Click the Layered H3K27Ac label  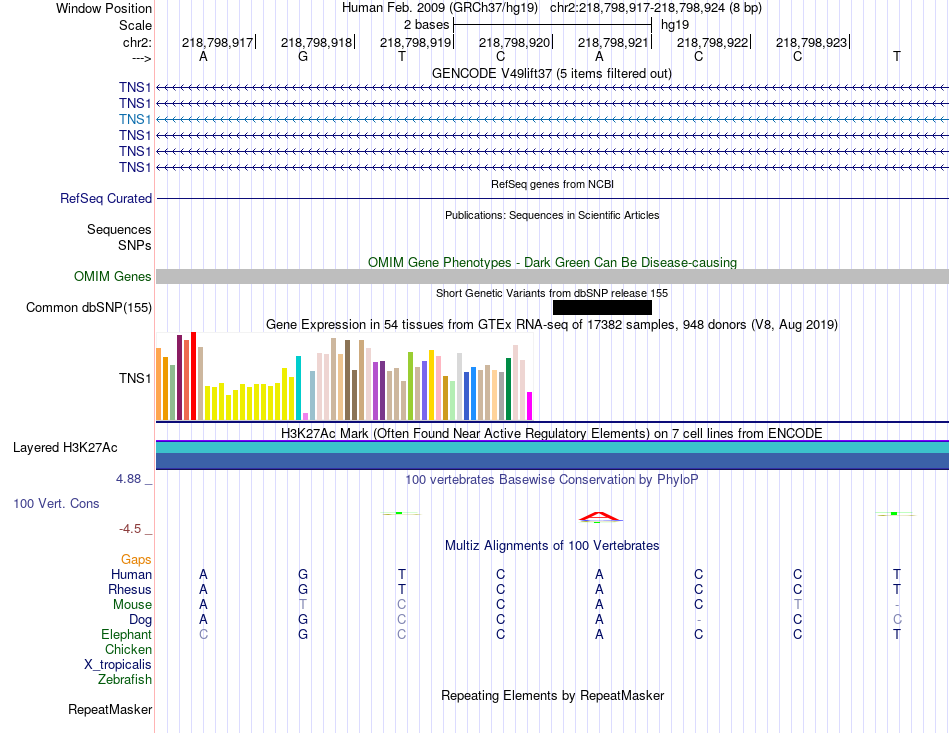tap(65, 448)
